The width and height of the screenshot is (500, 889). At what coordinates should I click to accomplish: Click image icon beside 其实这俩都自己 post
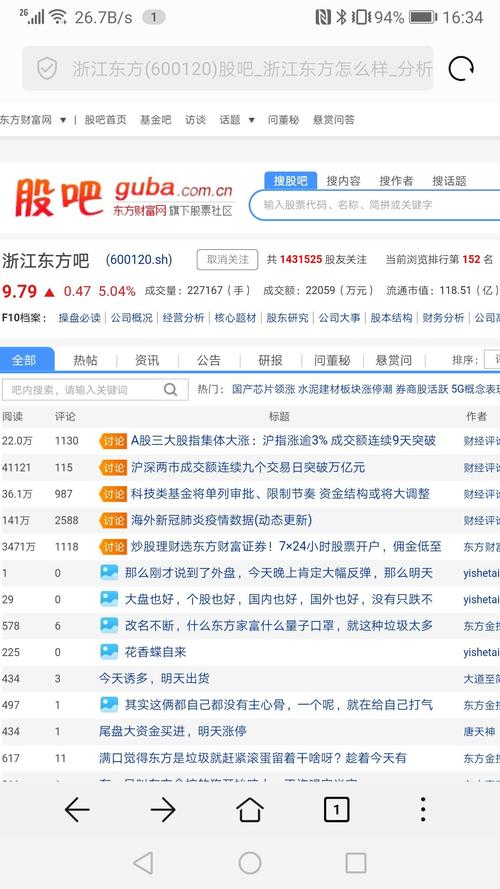point(109,704)
